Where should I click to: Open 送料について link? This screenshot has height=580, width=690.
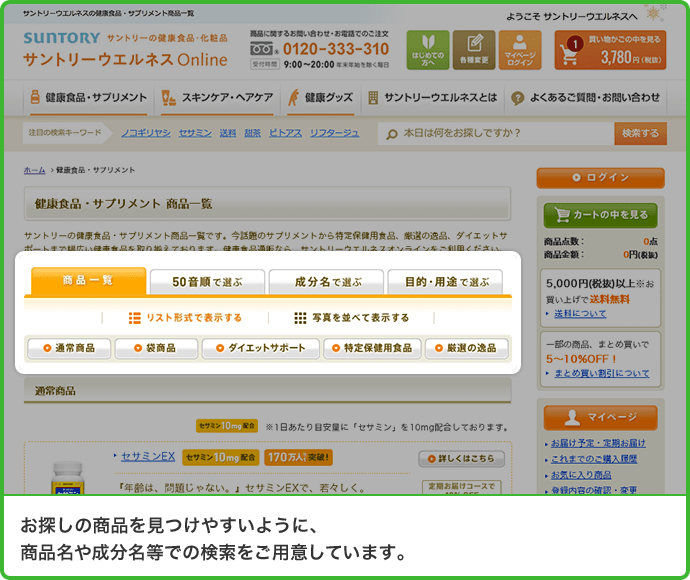(x=580, y=313)
